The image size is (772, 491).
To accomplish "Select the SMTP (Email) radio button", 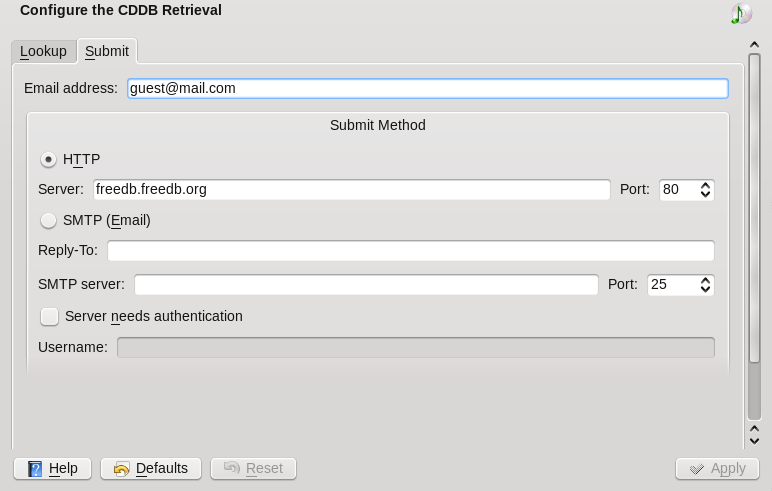I will [48, 220].
